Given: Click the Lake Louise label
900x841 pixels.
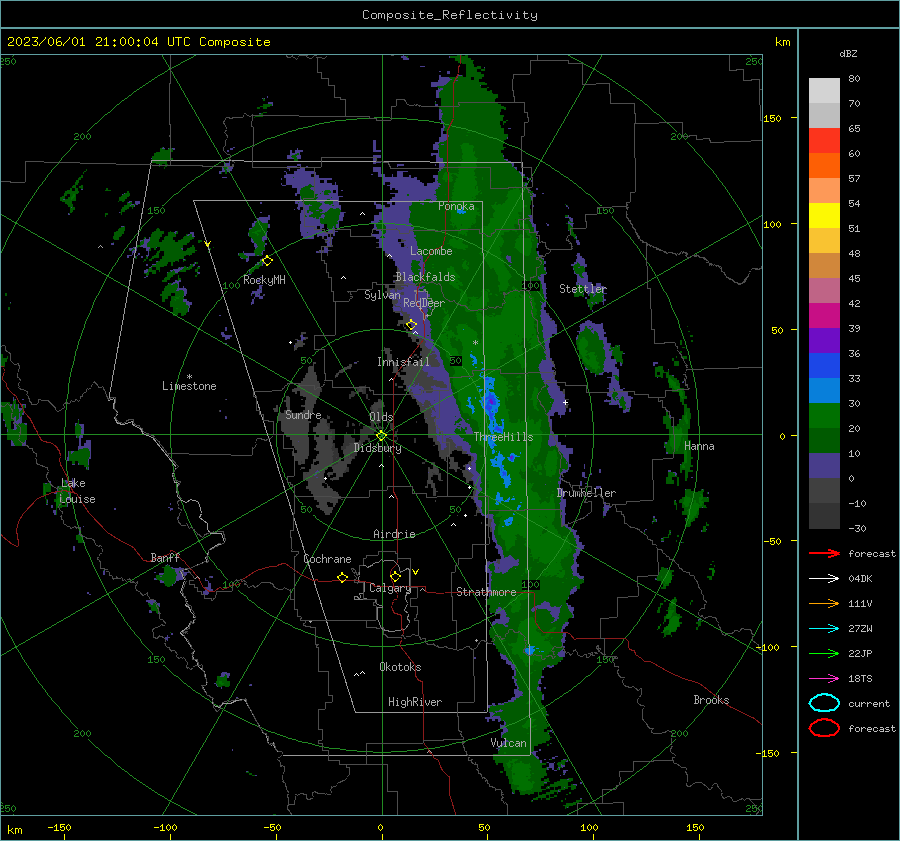Looking at the screenshot, I should pyautogui.click(x=77, y=491).
